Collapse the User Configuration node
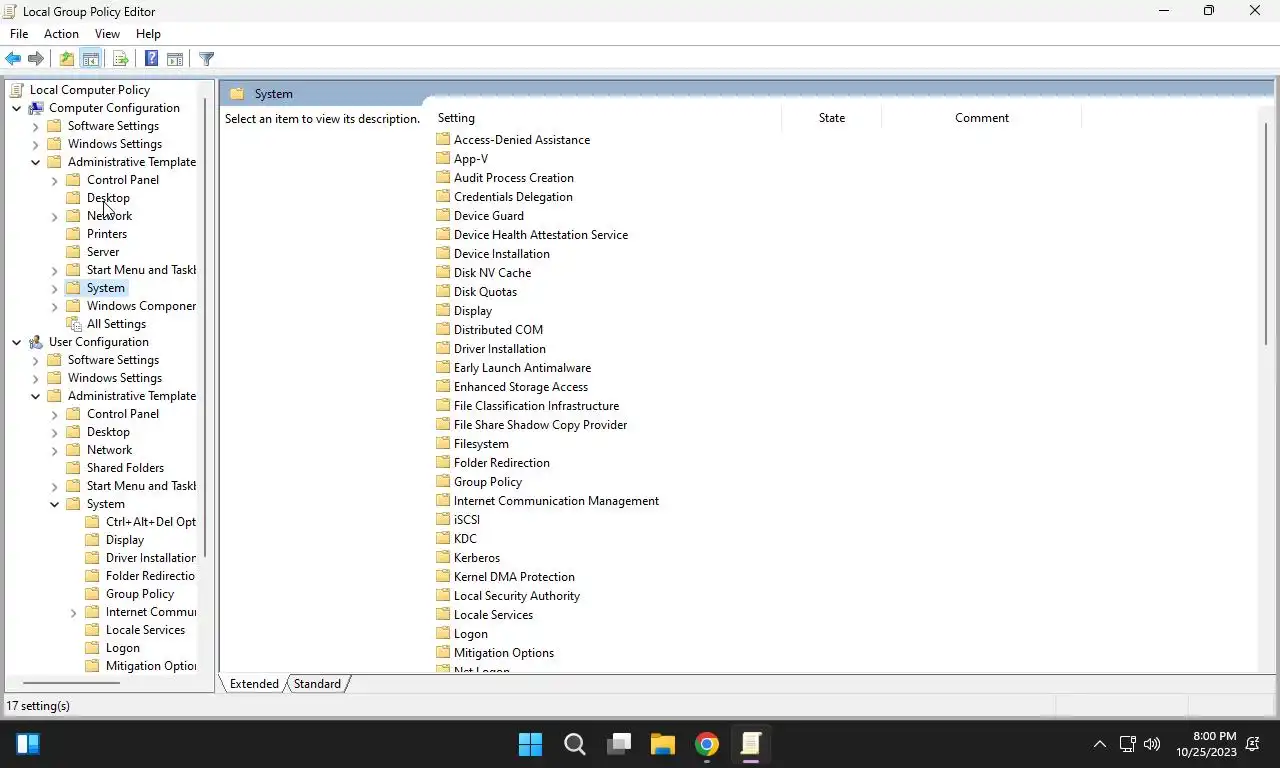The height and width of the screenshot is (768, 1280). pos(16,342)
